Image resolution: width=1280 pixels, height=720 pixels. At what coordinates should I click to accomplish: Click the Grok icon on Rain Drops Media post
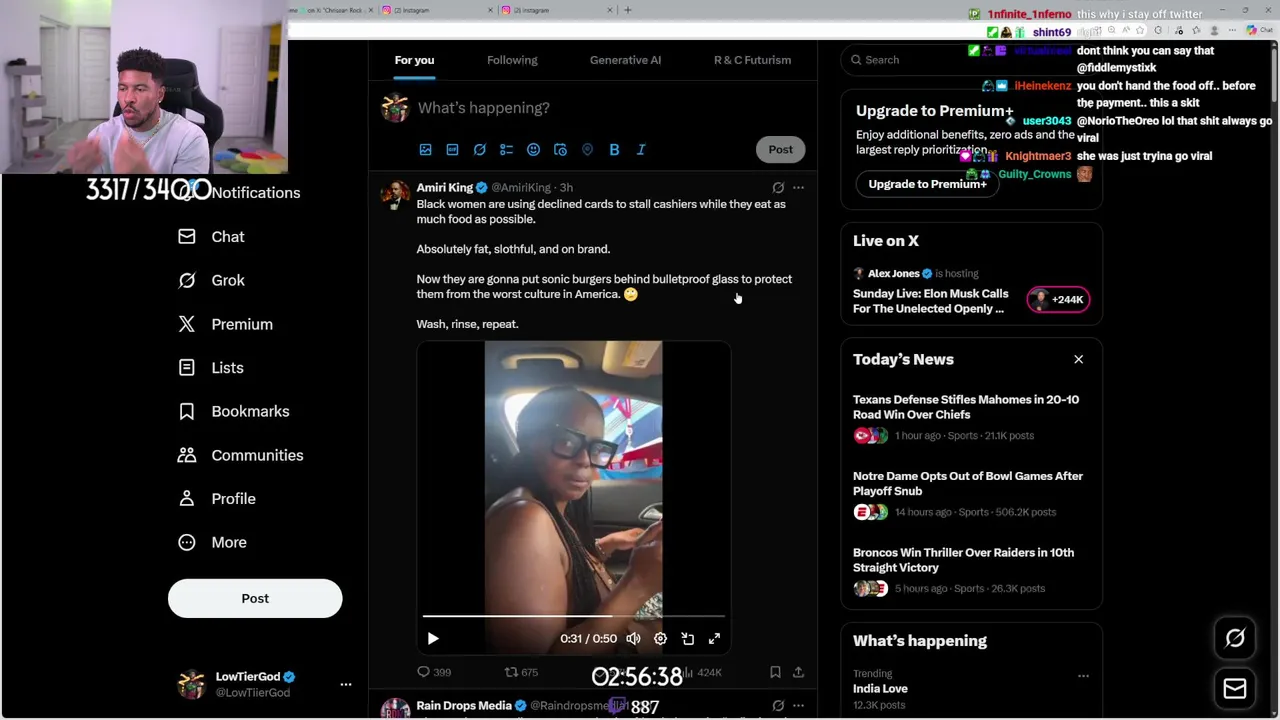click(x=778, y=706)
